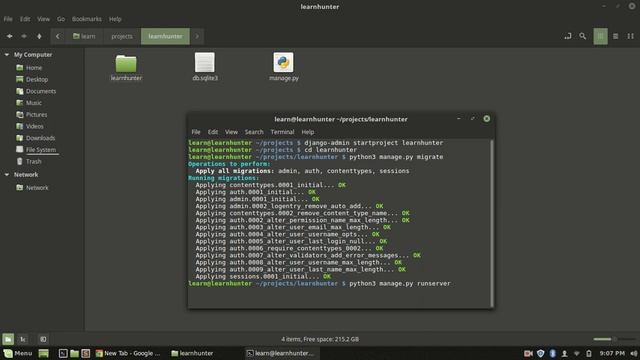Open the terminal File menu
Screen dimensions: 640x360
coord(196,132)
